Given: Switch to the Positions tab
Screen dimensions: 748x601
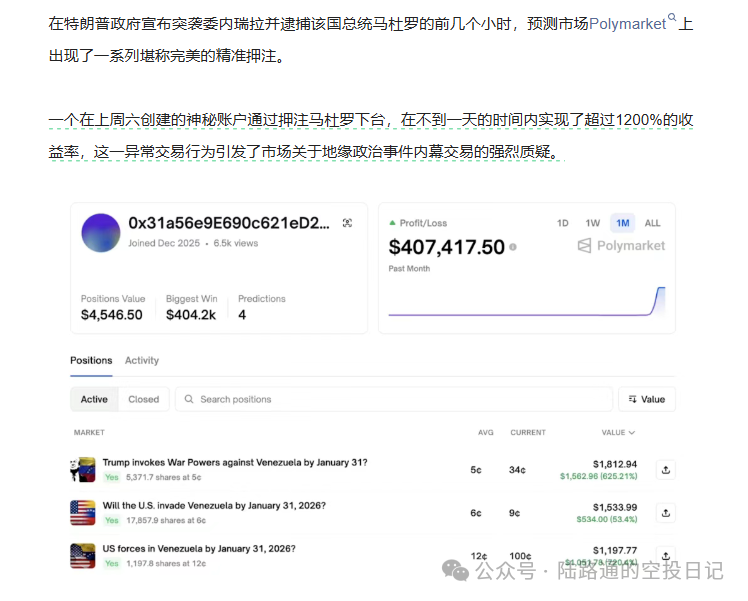Looking at the screenshot, I should tap(91, 361).
